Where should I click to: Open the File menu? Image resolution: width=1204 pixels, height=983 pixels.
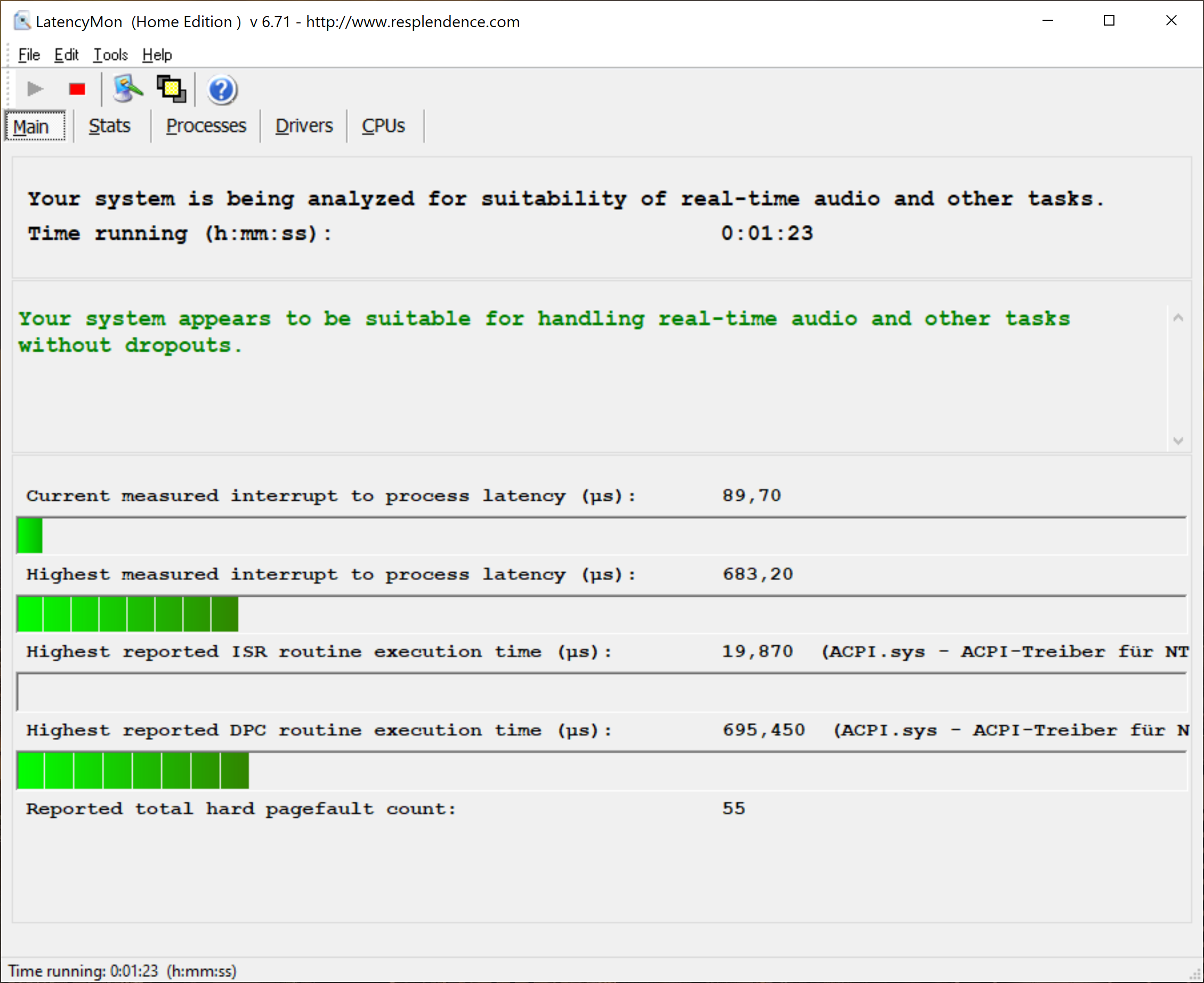(x=29, y=55)
